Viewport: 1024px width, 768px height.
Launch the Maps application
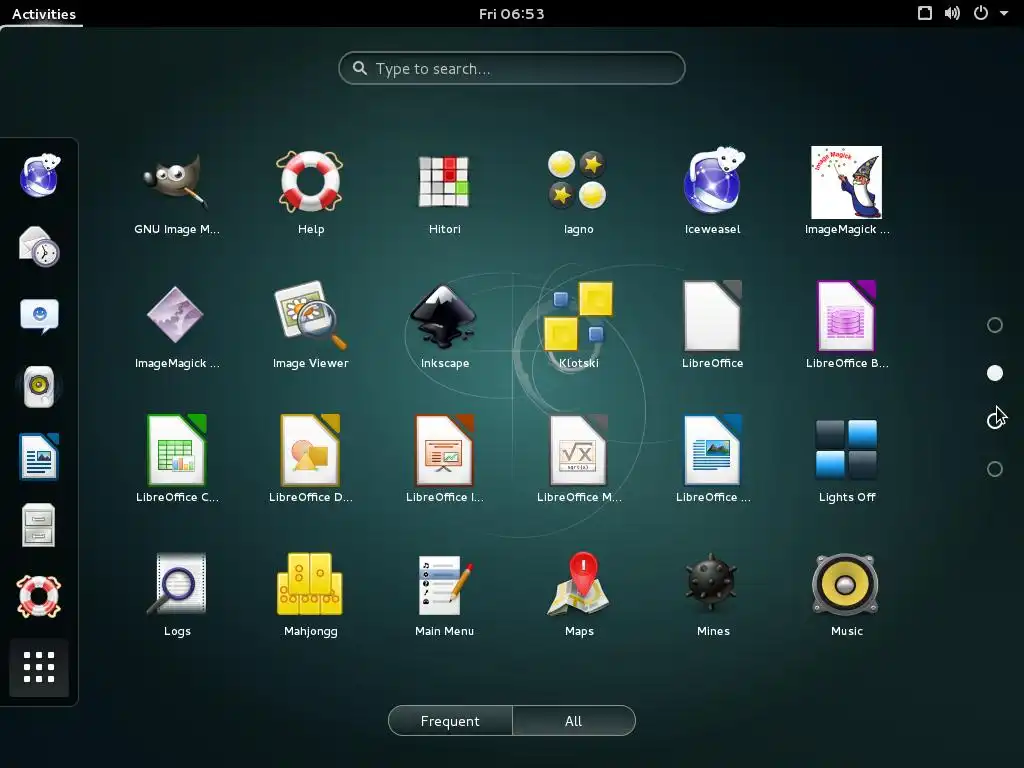(578, 594)
